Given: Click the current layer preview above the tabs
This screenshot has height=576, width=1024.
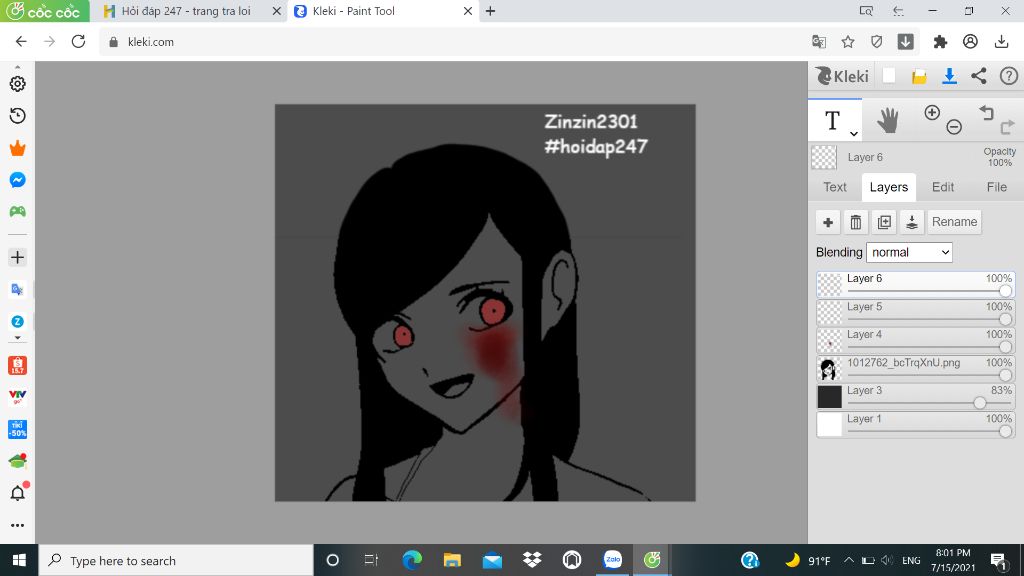Looking at the screenshot, I should [824, 157].
